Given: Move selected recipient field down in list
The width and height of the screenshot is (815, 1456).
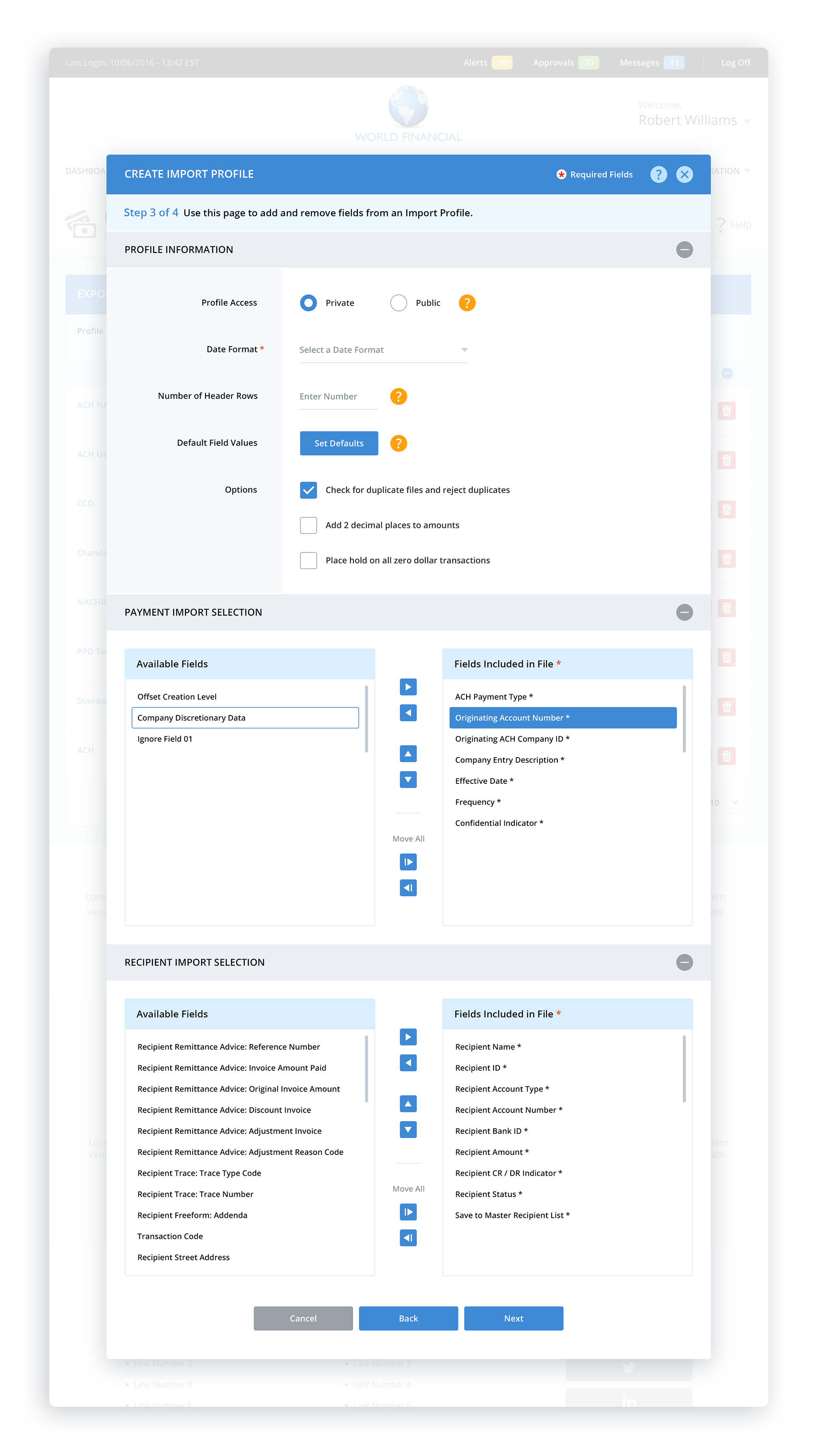Looking at the screenshot, I should [407, 1129].
